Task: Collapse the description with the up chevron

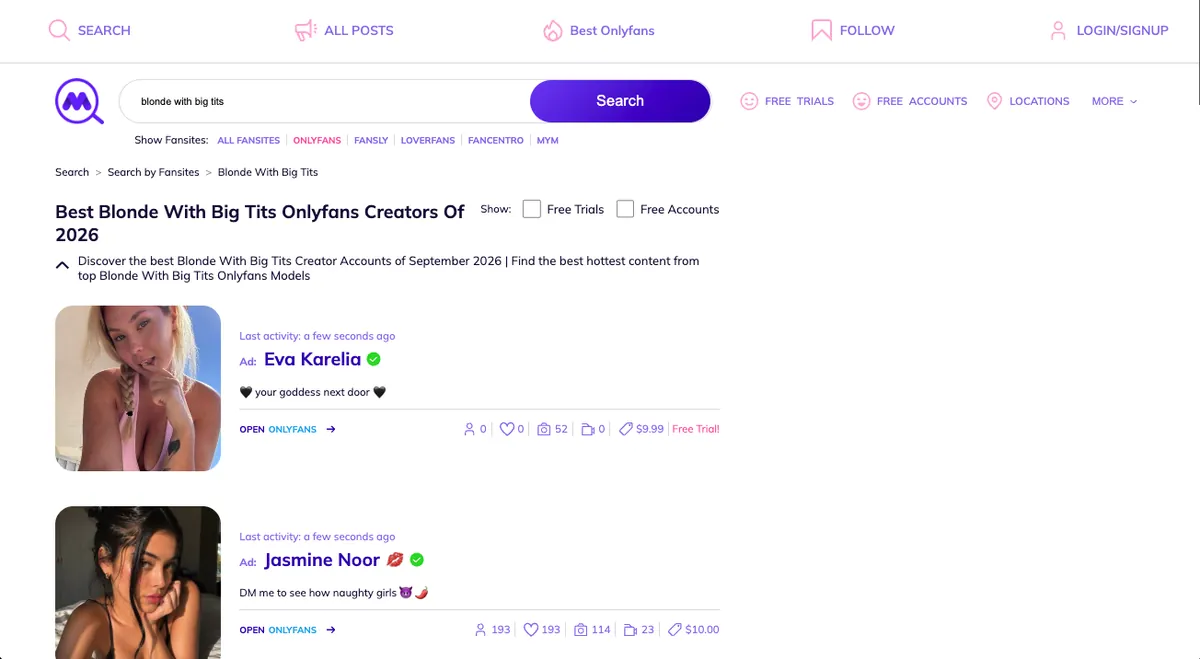Action: [62, 266]
